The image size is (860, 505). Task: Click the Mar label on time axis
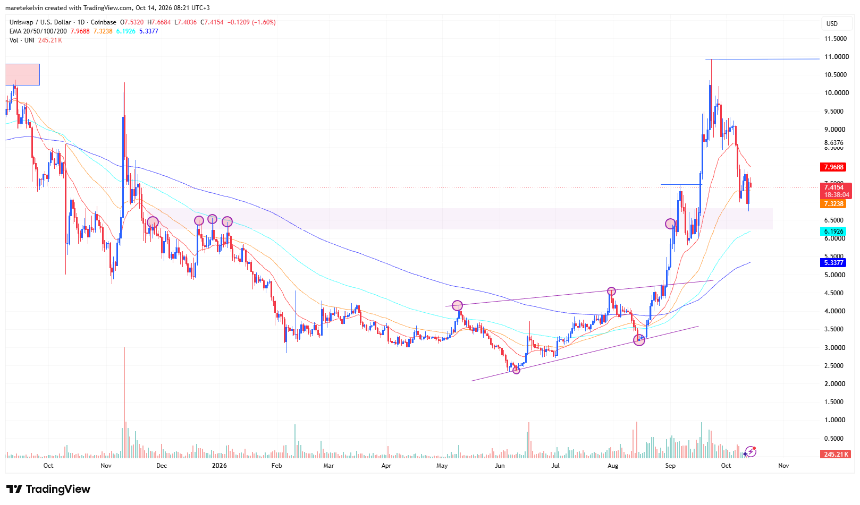click(328, 466)
